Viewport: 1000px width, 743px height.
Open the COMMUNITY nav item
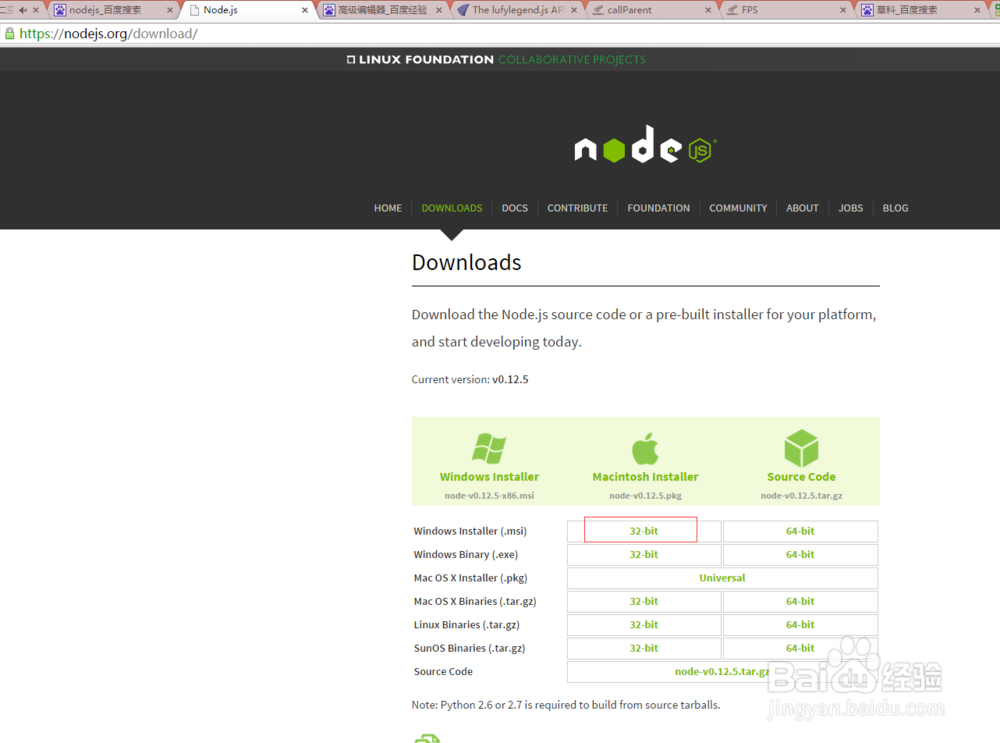738,208
